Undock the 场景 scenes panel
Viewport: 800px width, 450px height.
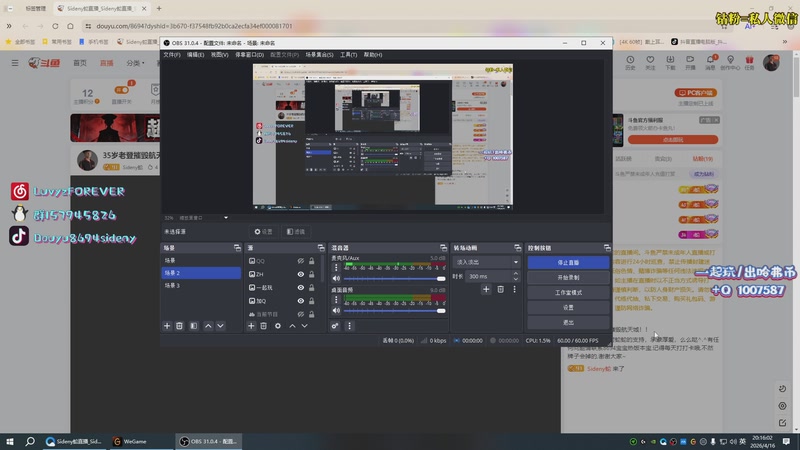pyautogui.click(x=237, y=247)
